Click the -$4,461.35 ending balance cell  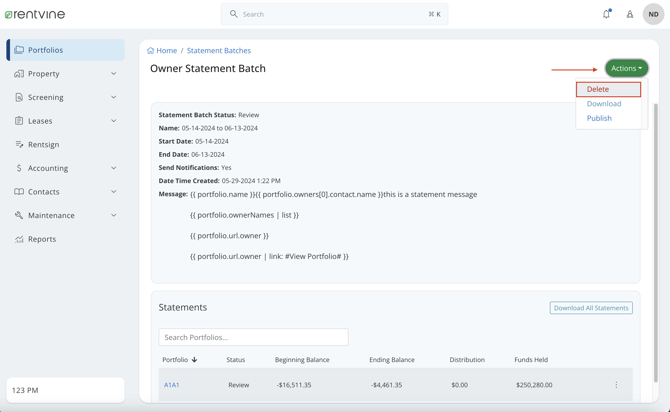386,385
